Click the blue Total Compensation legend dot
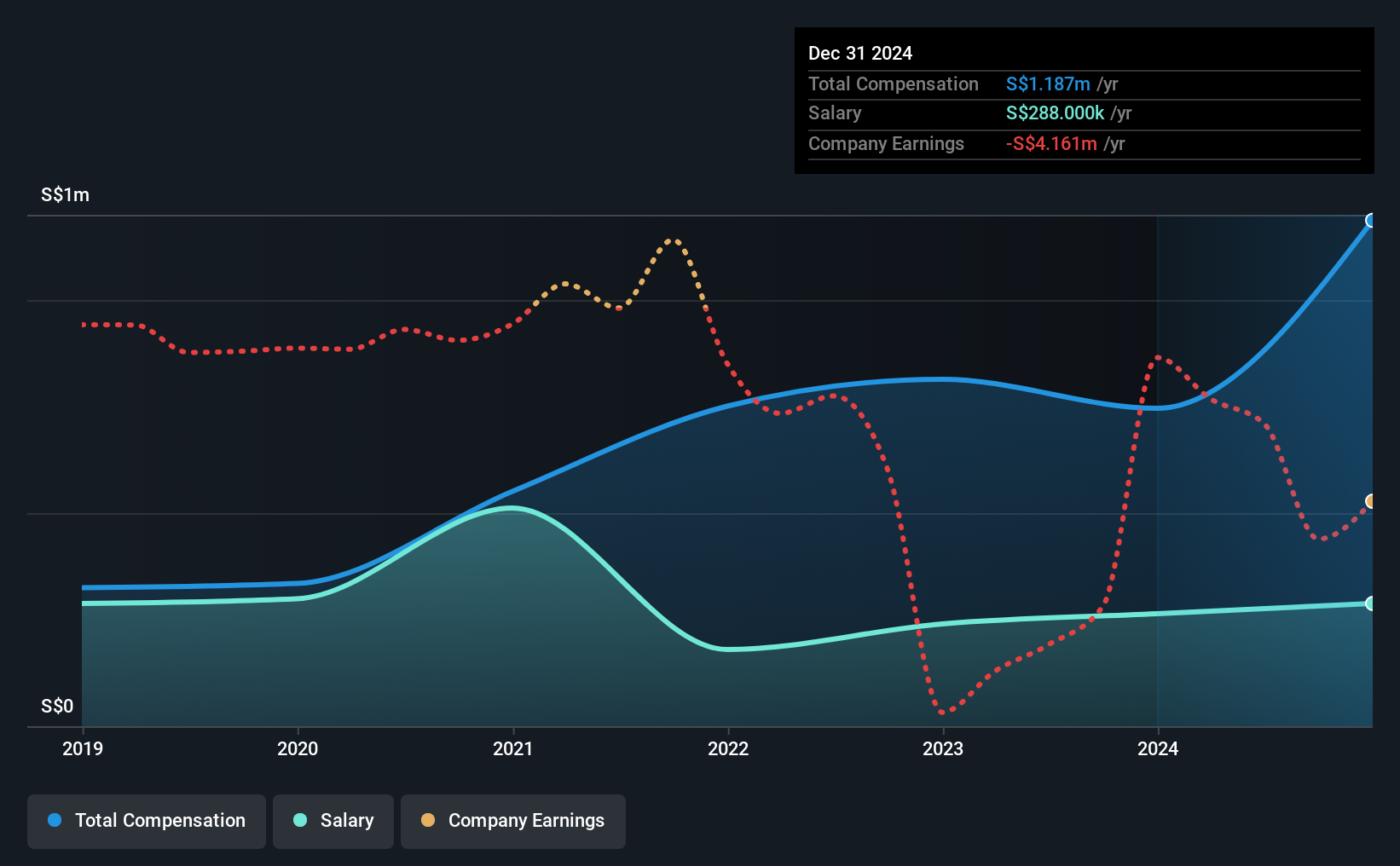Viewport: 1400px width, 866px height. click(55, 820)
